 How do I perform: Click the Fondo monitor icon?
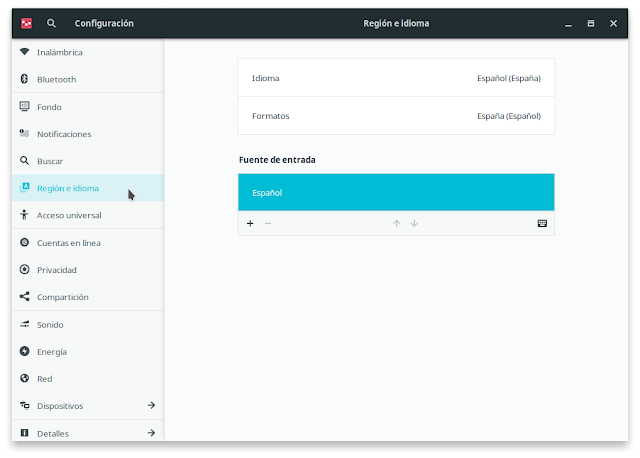pos(24,107)
